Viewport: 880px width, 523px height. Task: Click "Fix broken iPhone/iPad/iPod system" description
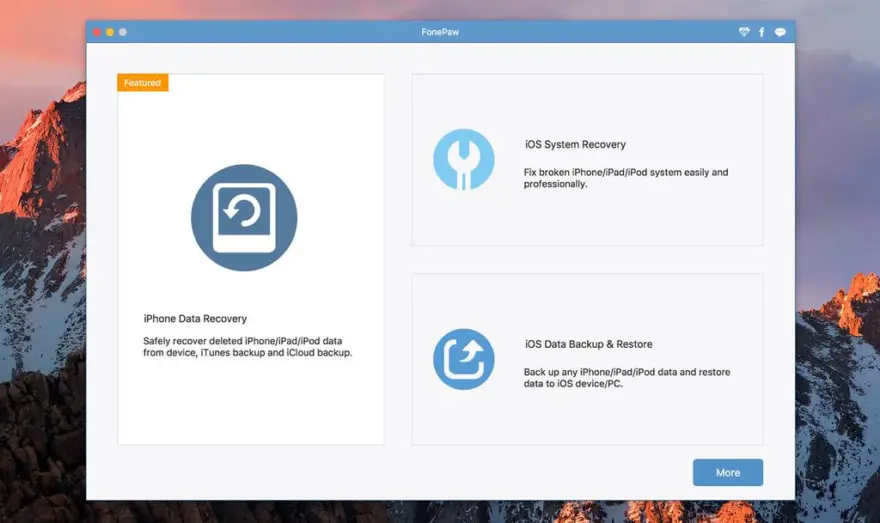click(x=626, y=178)
